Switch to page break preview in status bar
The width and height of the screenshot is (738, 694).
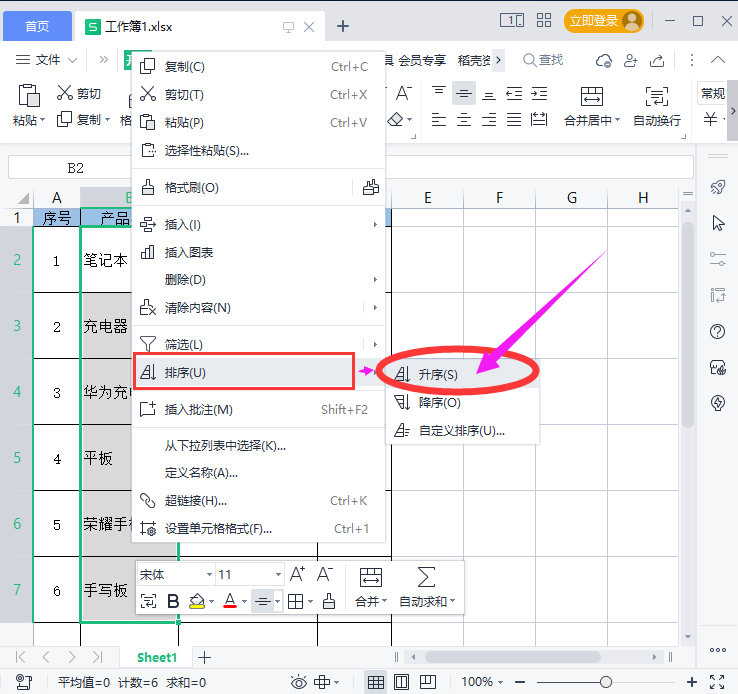tap(428, 682)
